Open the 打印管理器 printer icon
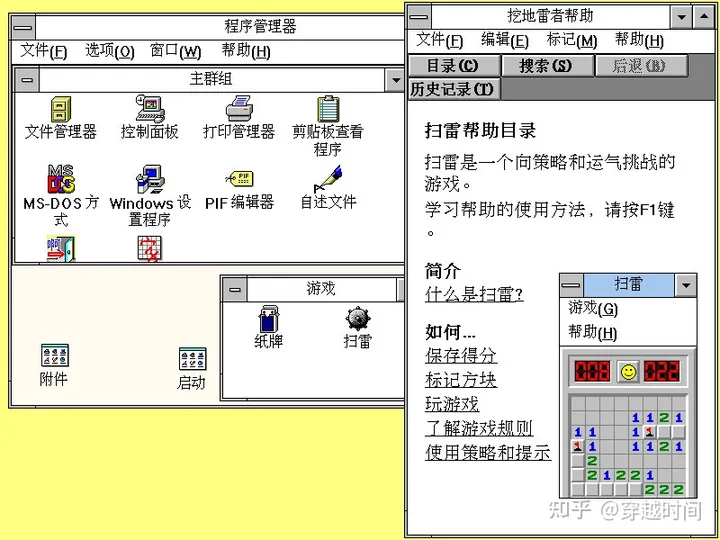The image size is (720, 540). [239, 109]
